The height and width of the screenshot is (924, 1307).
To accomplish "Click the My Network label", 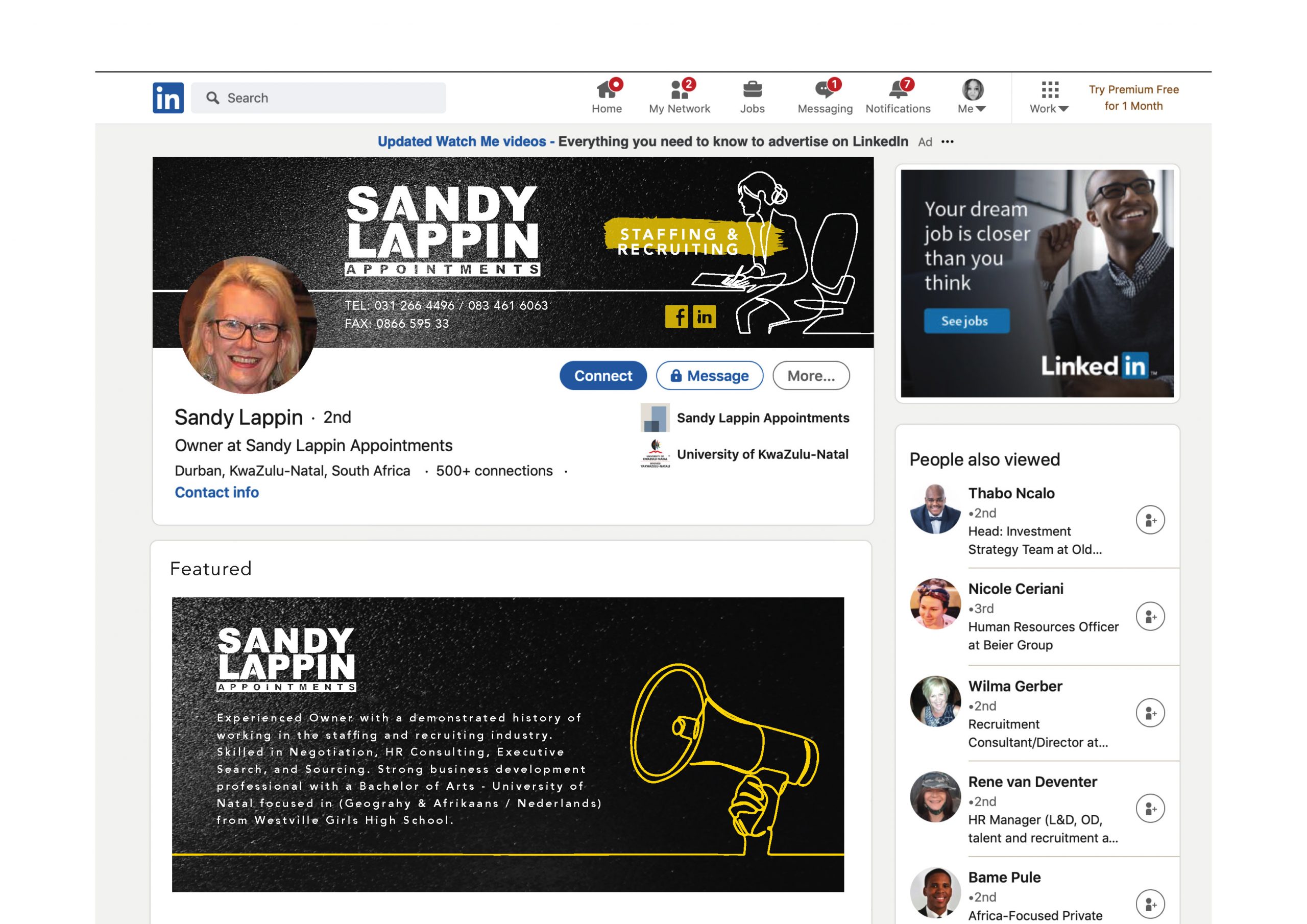I will [679, 109].
